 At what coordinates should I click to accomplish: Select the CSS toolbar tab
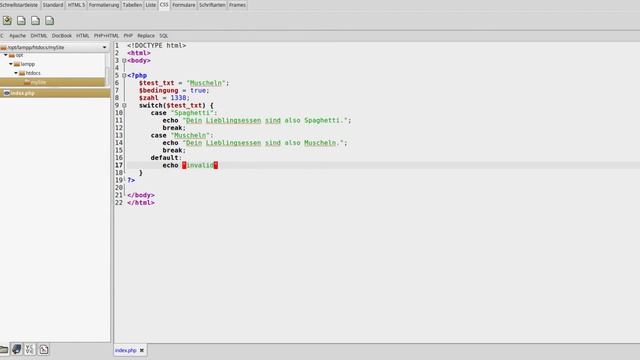click(164, 4)
